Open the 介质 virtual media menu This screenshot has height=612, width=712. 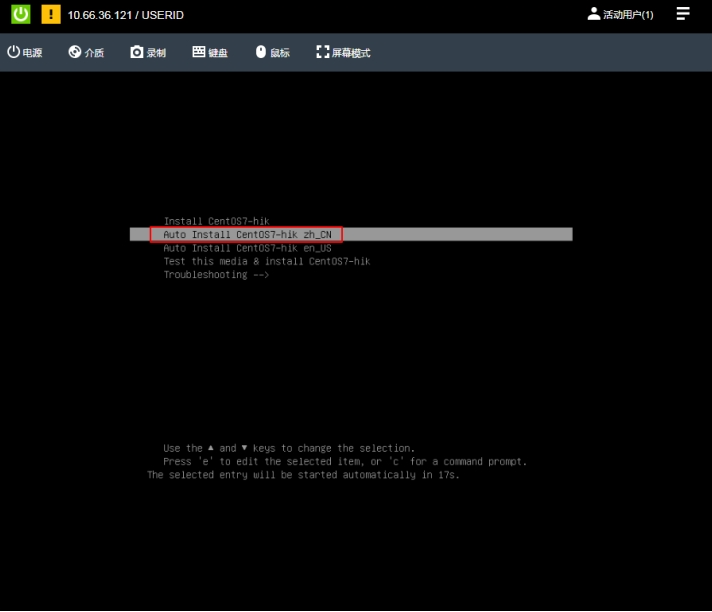pos(86,52)
